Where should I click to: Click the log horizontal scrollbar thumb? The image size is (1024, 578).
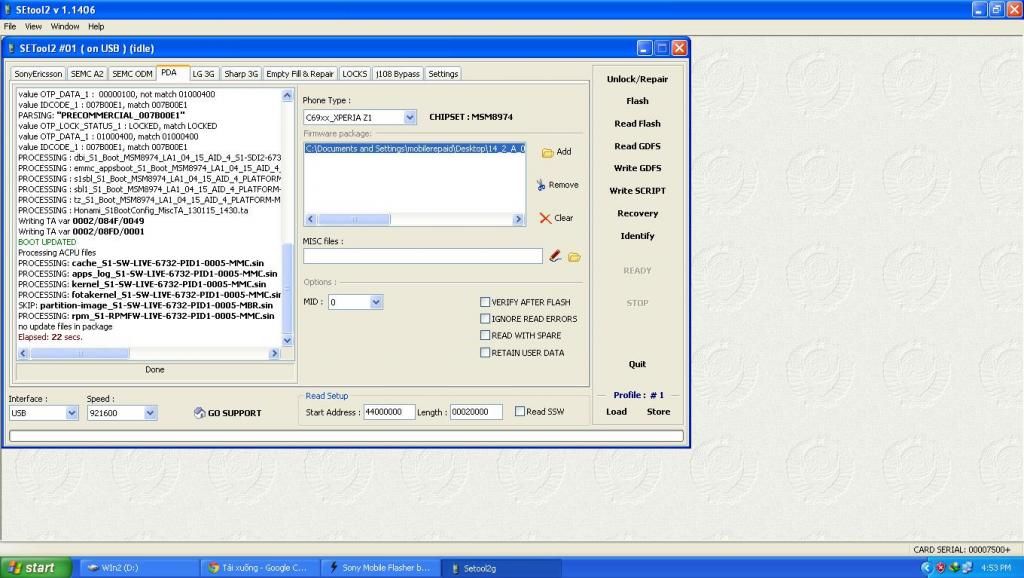click(x=80, y=353)
